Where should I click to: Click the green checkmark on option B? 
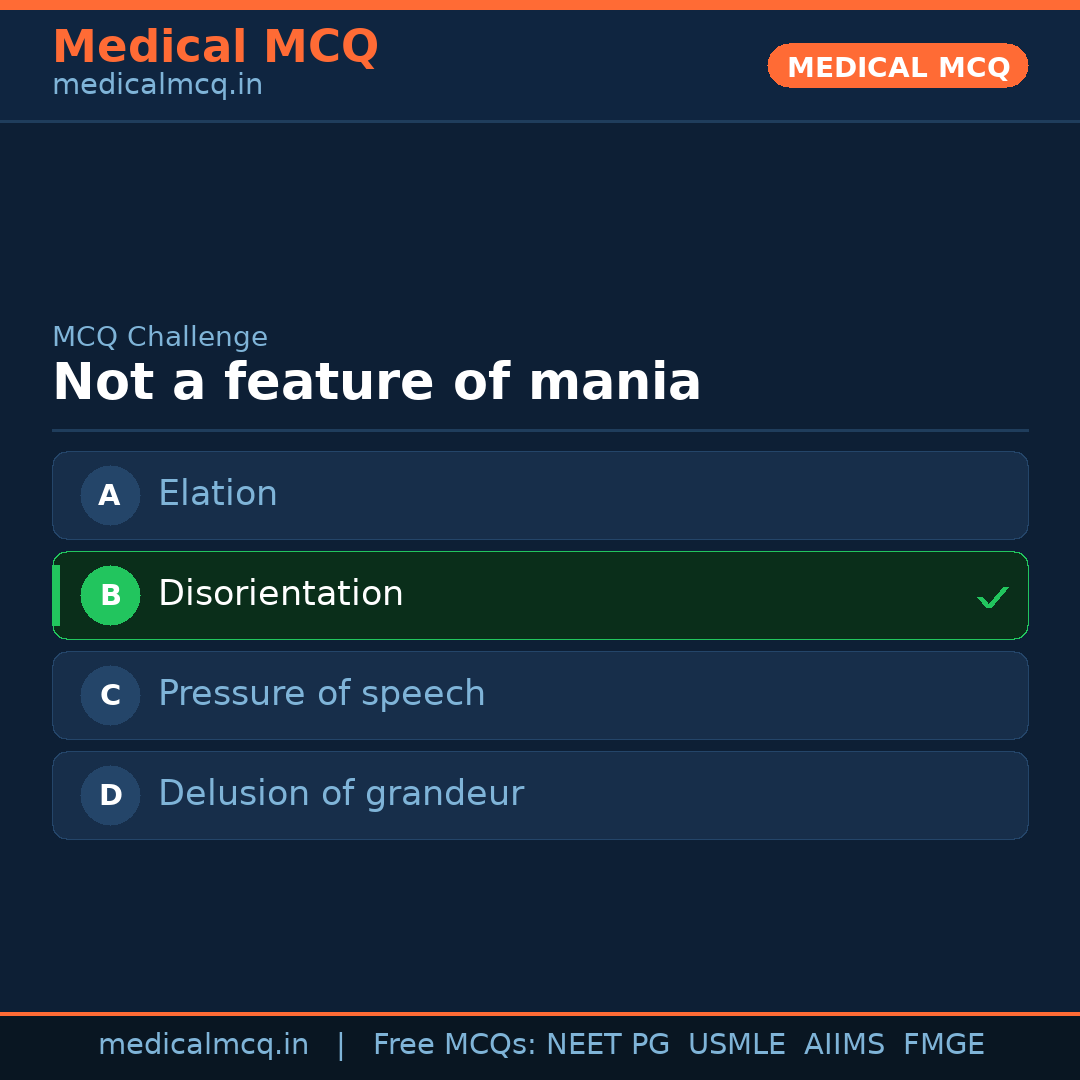993,597
